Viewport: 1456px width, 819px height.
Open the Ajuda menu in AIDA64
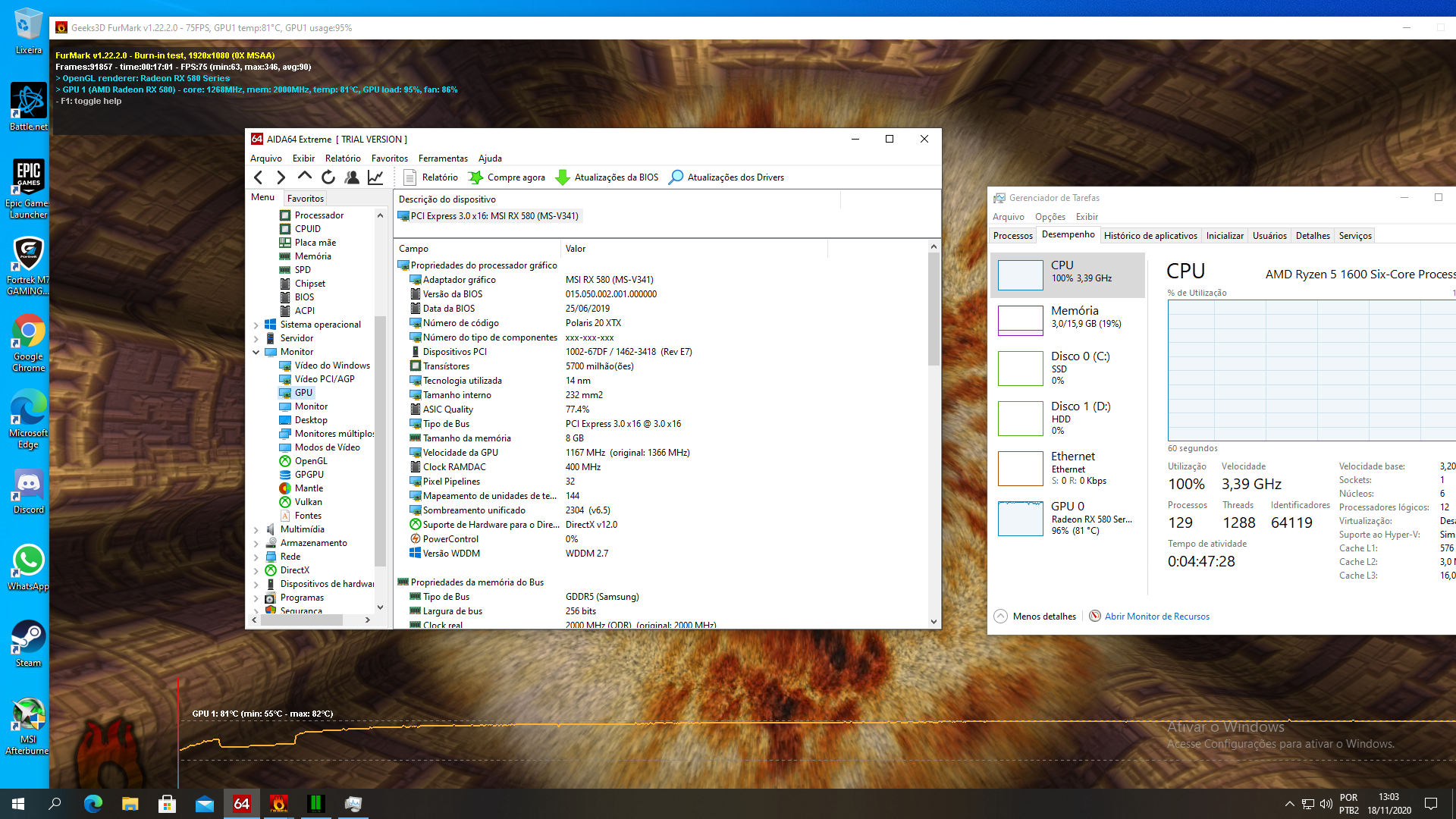[x=490, y=158]
